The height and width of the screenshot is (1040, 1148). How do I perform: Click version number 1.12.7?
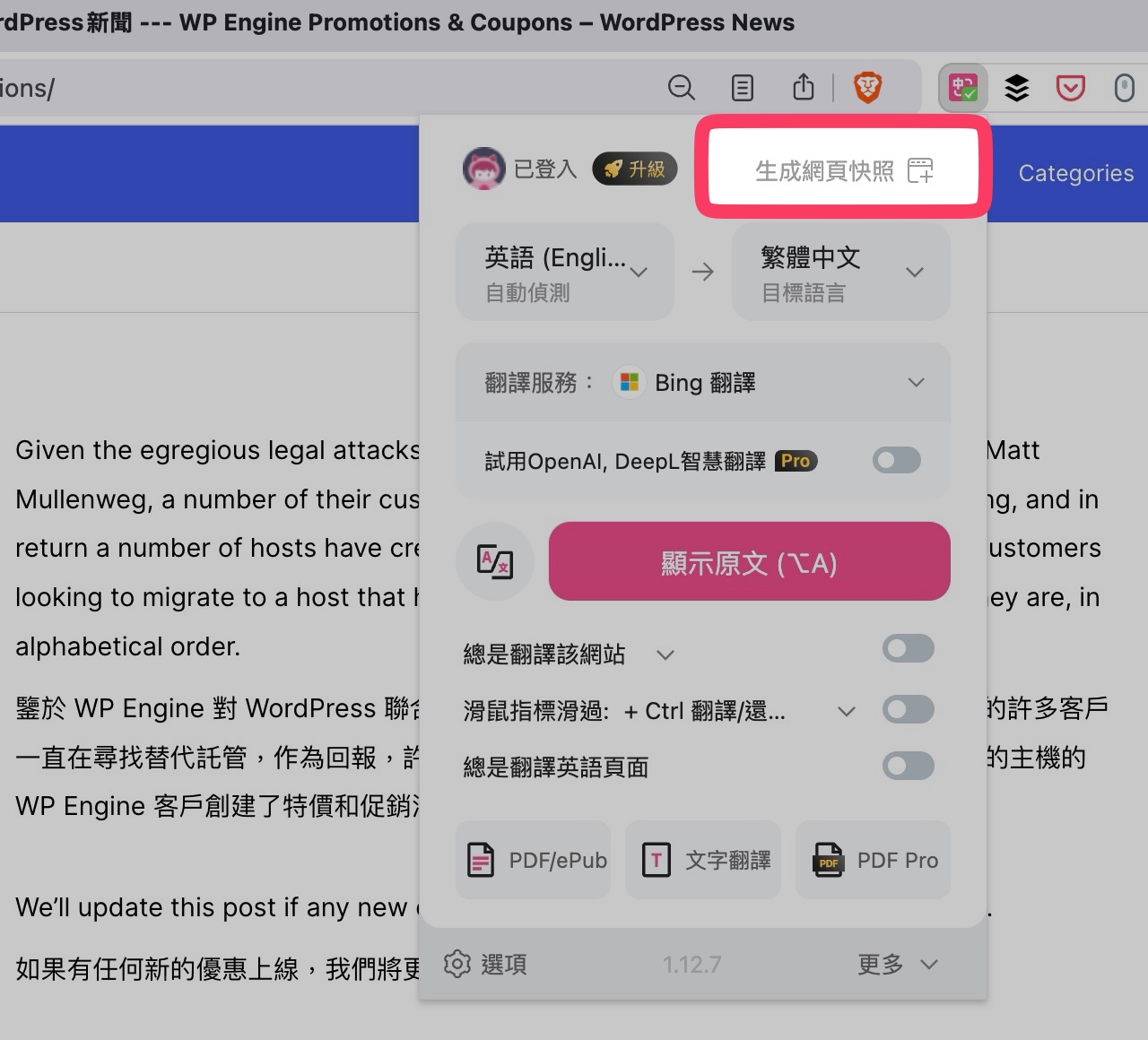point(691,965)
